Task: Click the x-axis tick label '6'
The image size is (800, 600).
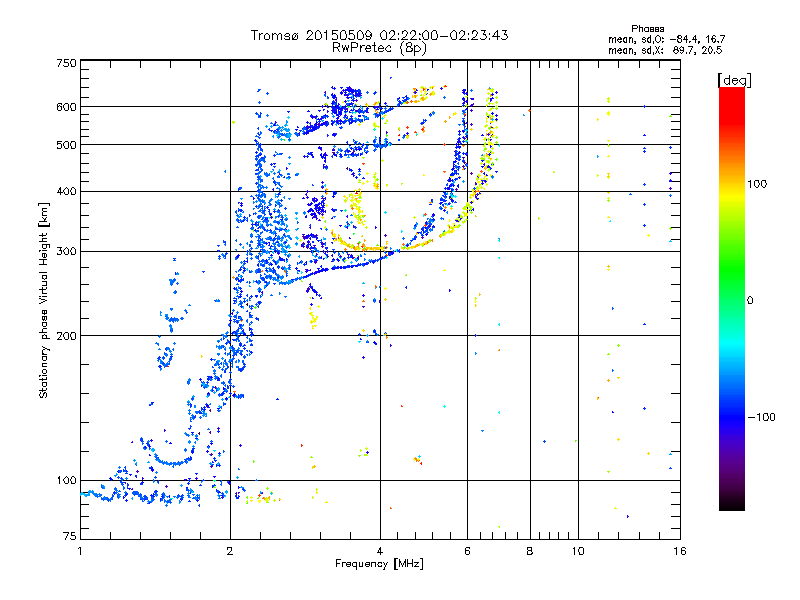Action: (467, 551)
